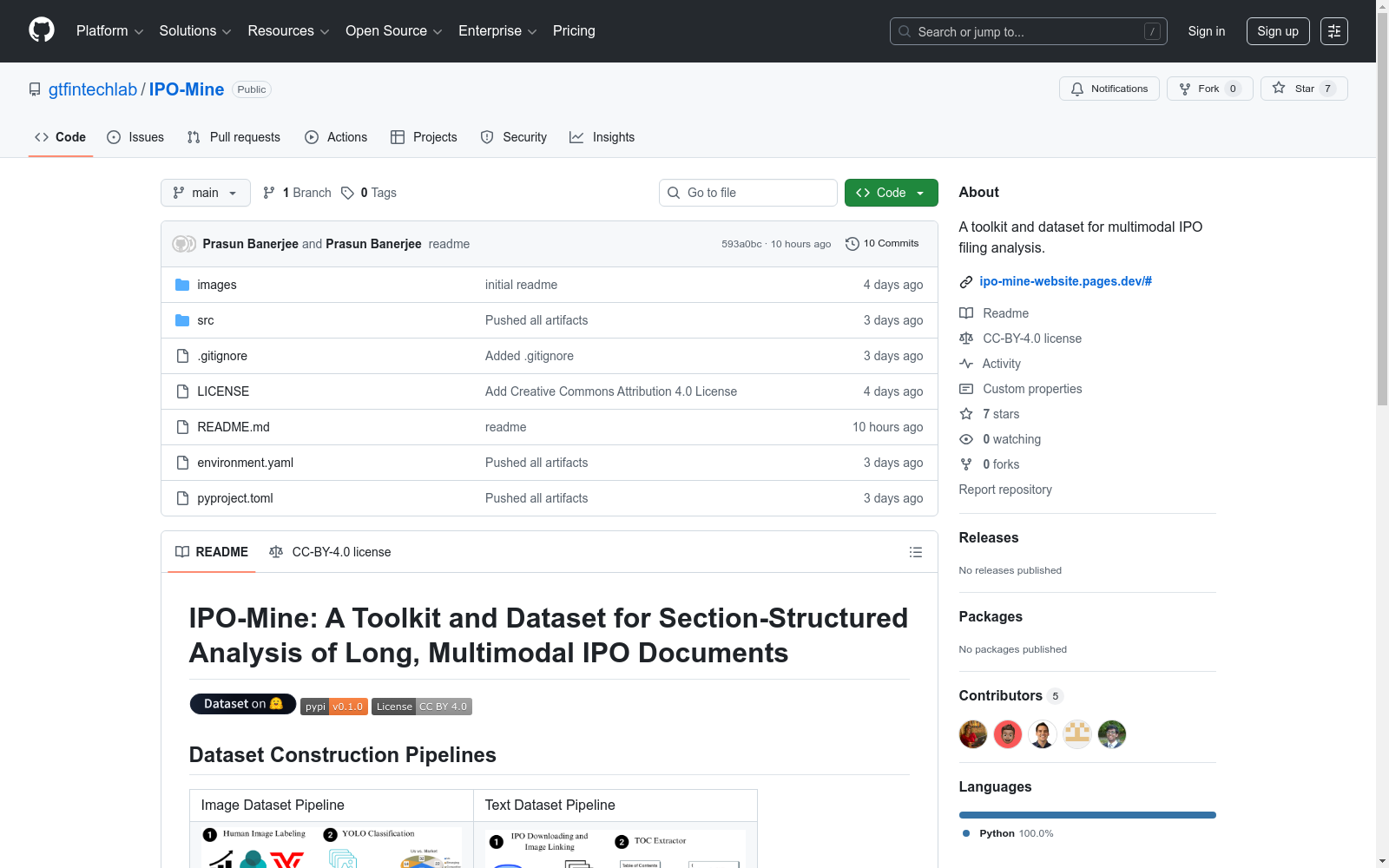Click the Go to file input
The image size is (1389, 868).
tap(748, 193)
